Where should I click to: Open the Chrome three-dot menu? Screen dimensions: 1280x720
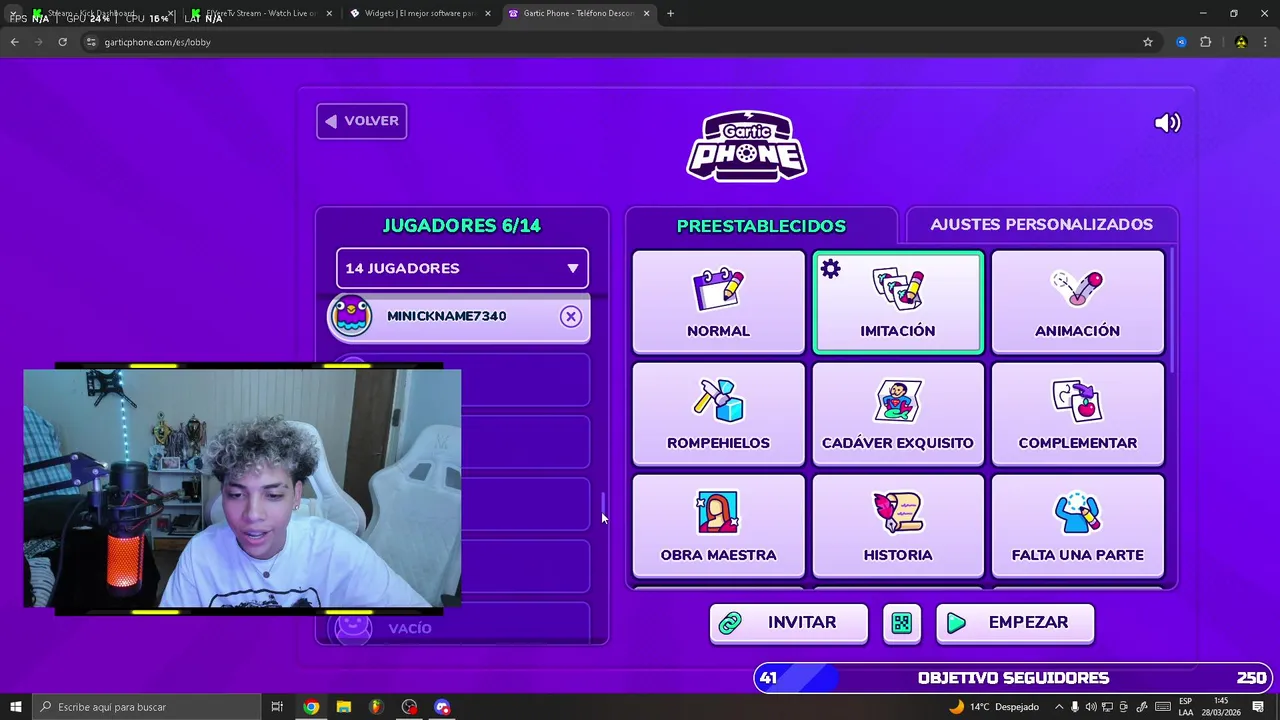[x=1266, y=42]
